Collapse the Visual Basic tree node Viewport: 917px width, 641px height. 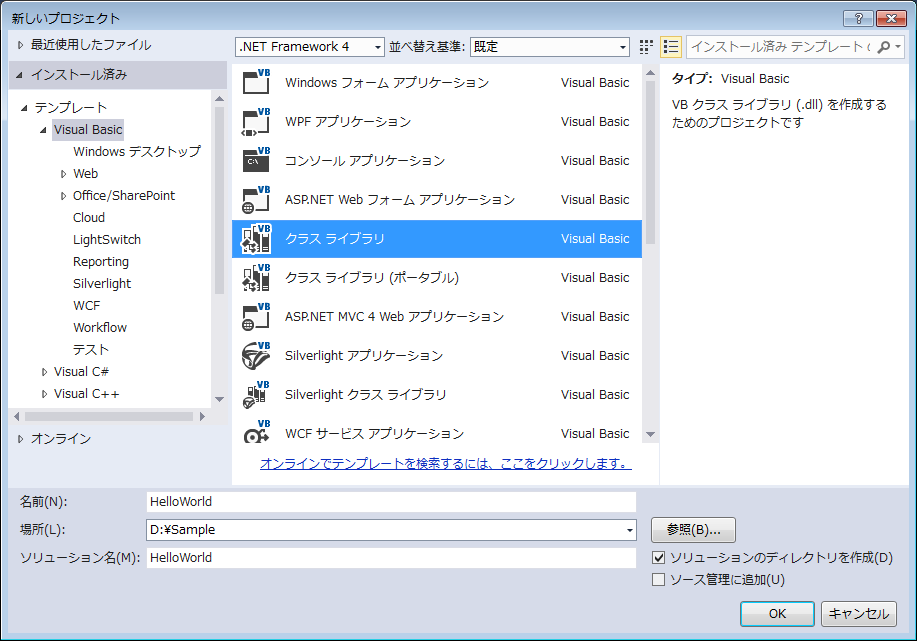(x=43, y=130)
